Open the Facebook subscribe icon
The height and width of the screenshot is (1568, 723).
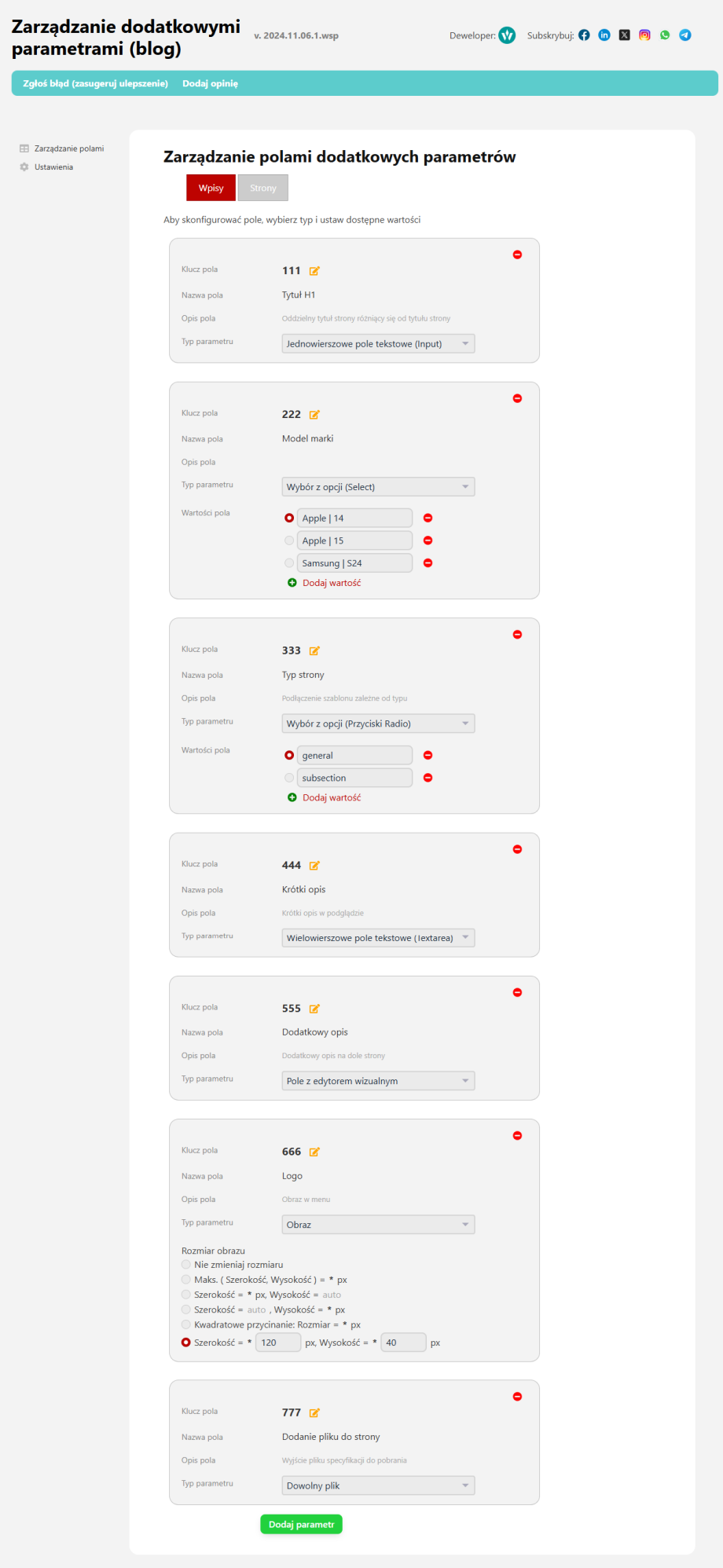[x=584, y=35]
